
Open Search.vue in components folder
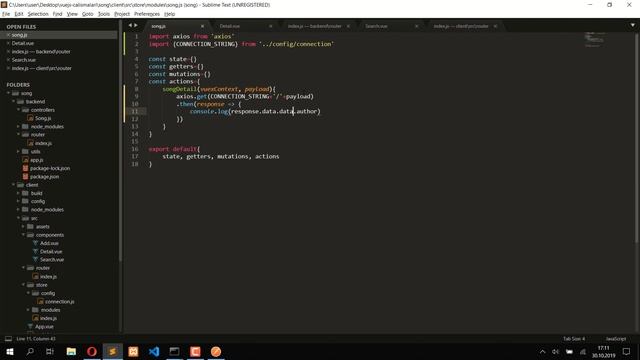point(52,260)
